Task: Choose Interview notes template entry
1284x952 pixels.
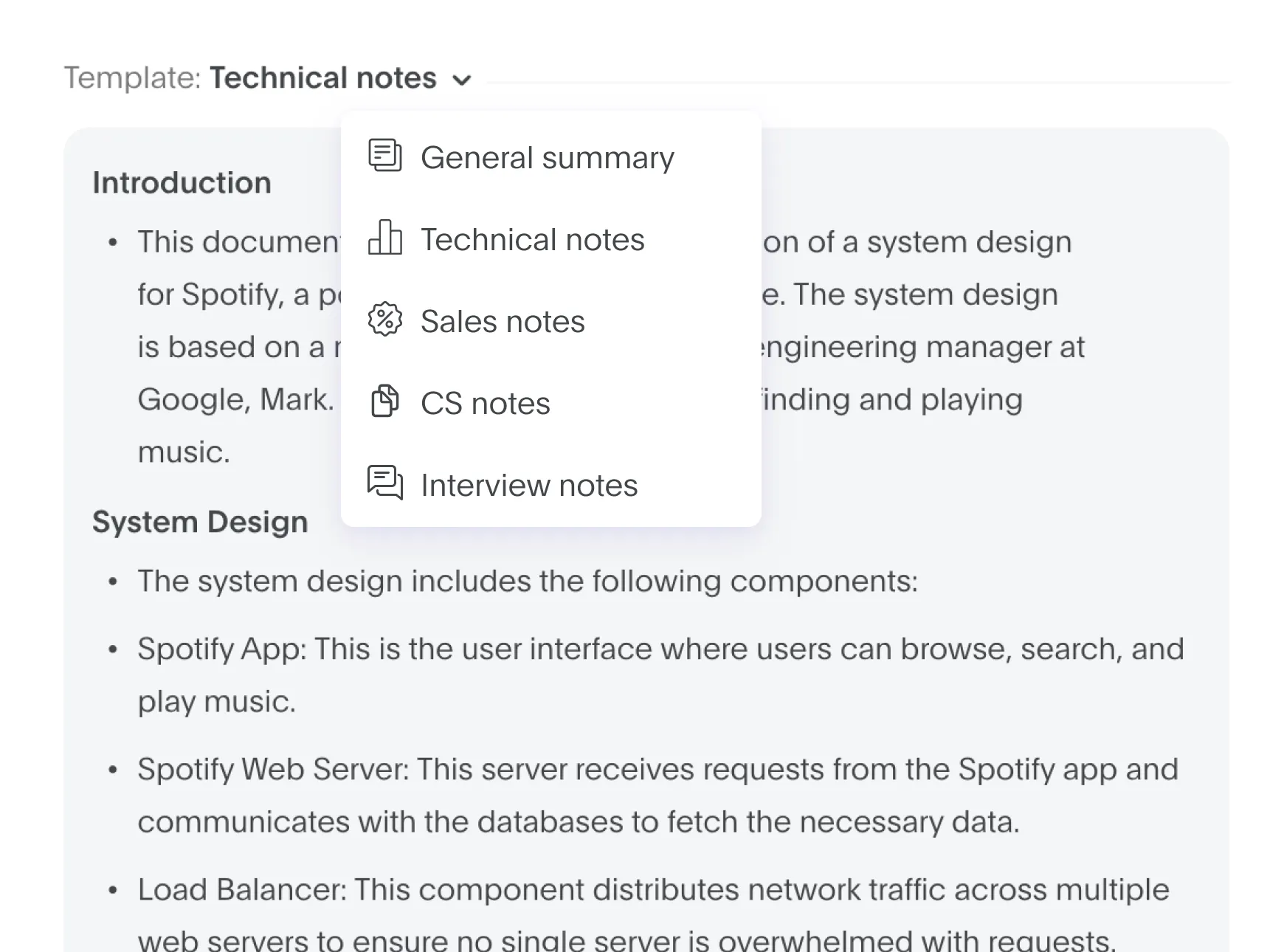Action: pyautogui.click(x=528, y=485)
